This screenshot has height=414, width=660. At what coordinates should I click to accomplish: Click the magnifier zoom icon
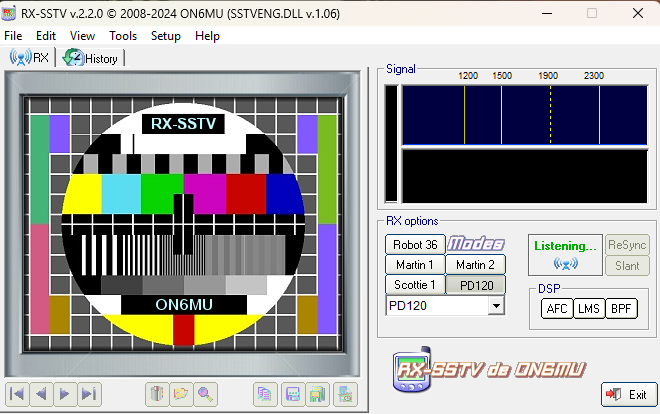click(x=205, y=394)
